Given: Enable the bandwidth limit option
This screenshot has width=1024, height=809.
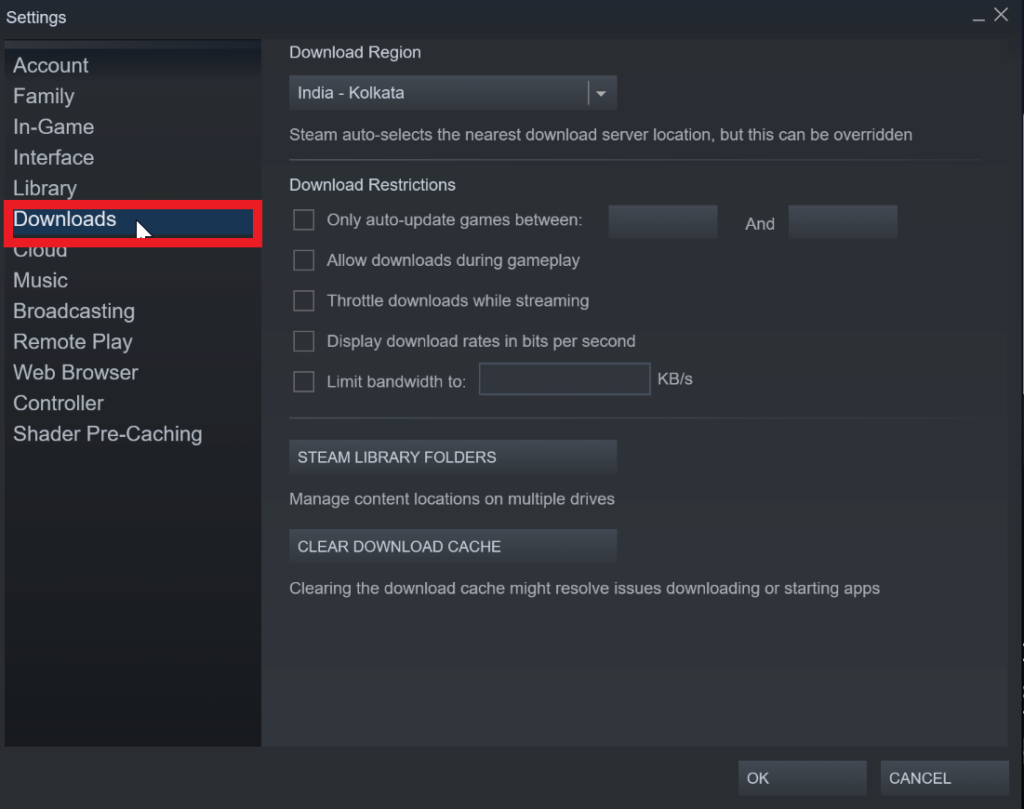Looking at the screenshot, I should [303, 381].
